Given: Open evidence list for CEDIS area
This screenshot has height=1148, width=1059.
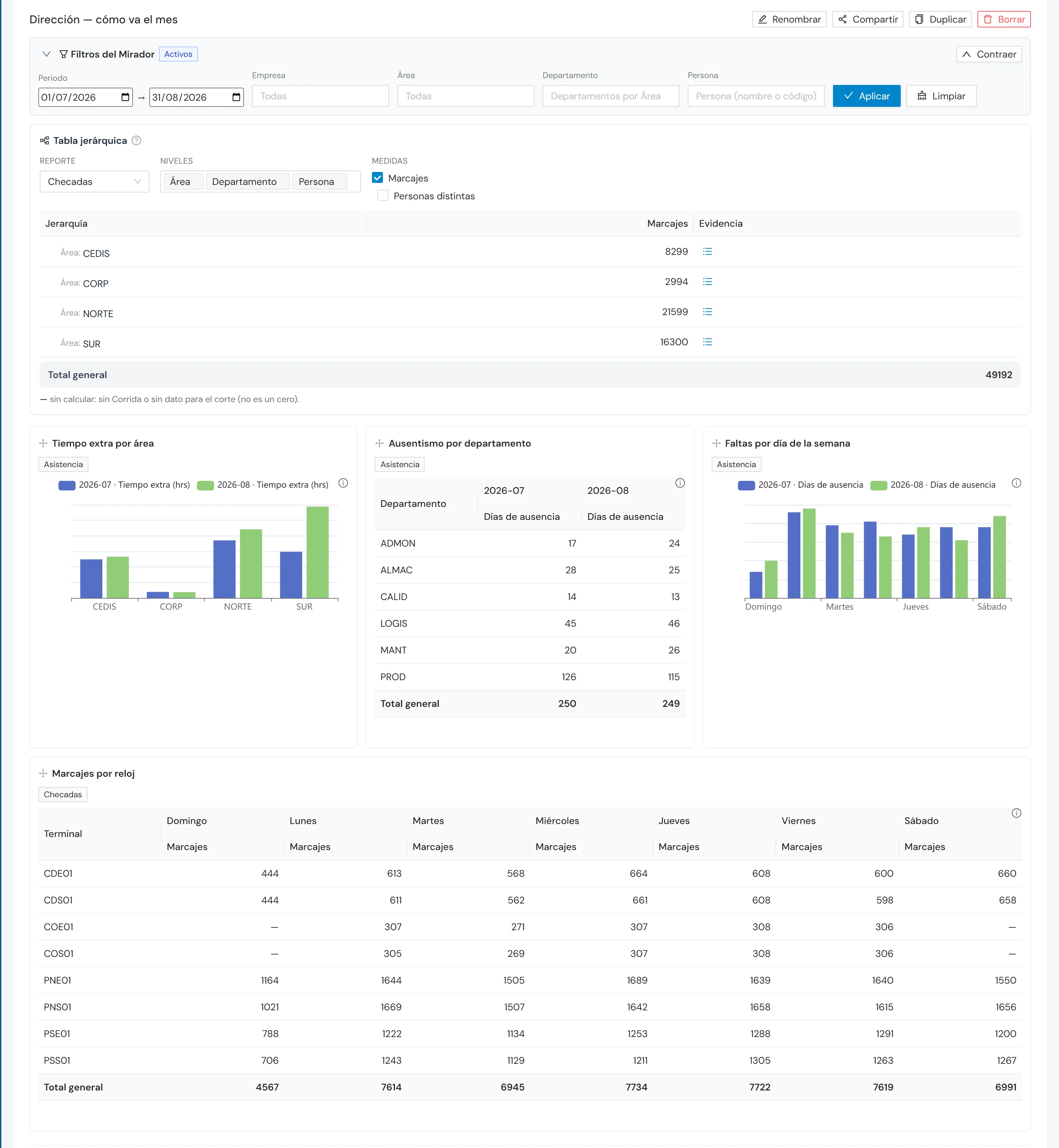Looking at the screenshot, I should 707,252.
